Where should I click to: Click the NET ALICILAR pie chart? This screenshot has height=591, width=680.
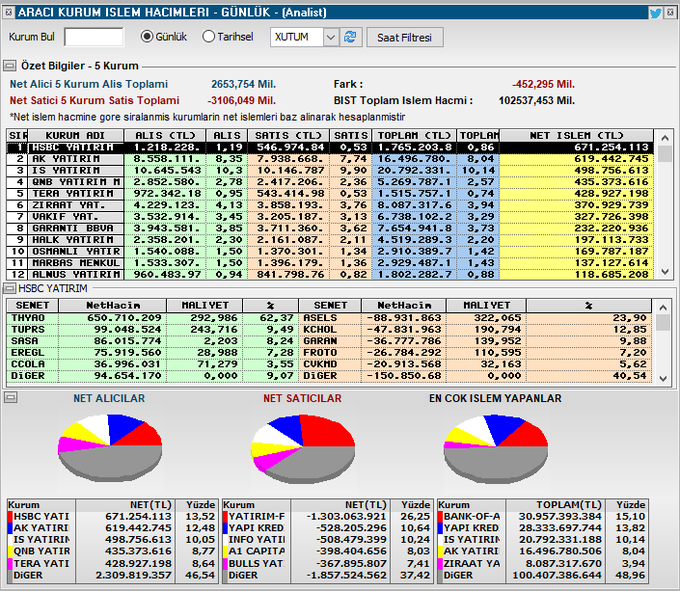tap(110, 448)
